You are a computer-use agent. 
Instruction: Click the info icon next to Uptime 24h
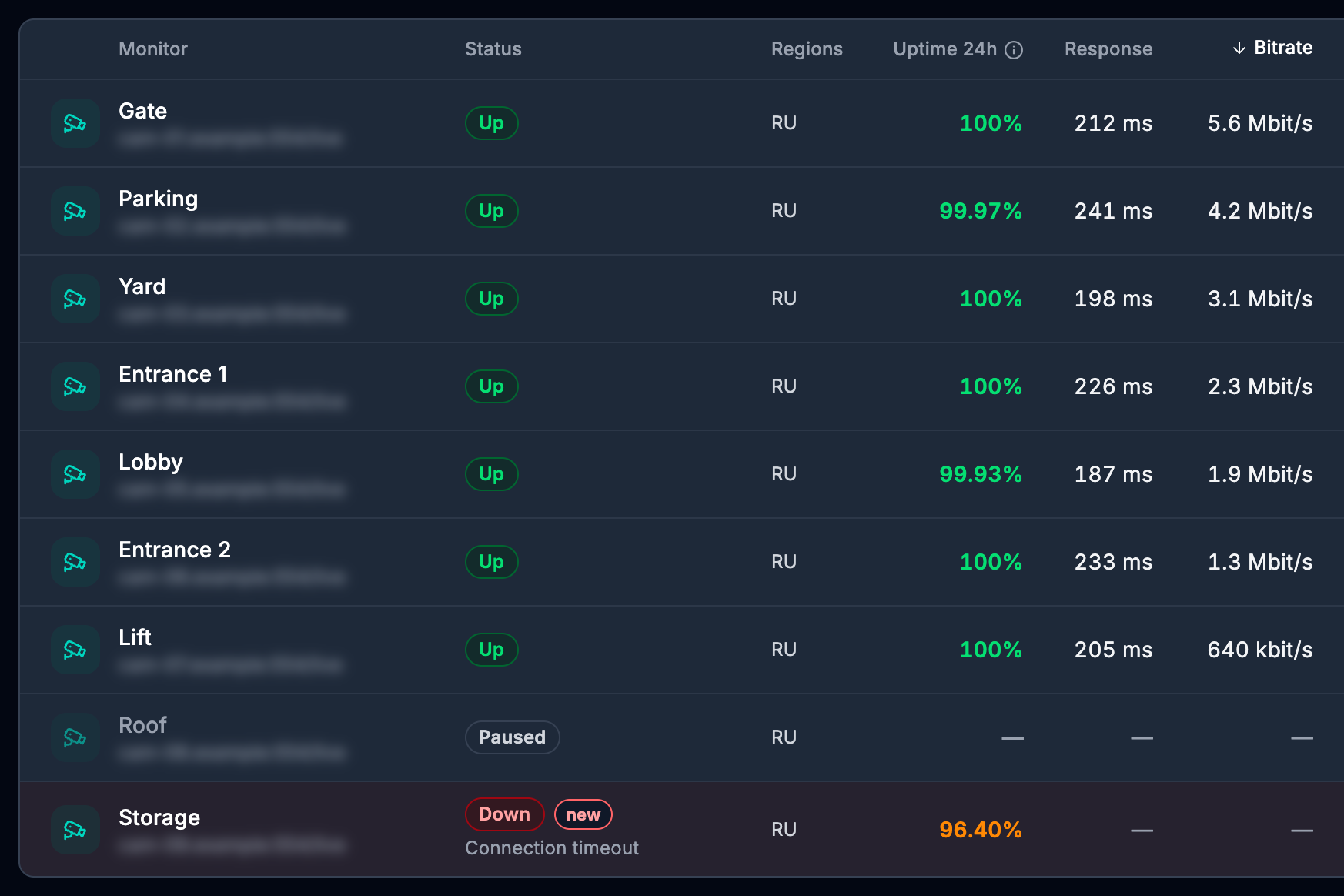pos(1015,50)
